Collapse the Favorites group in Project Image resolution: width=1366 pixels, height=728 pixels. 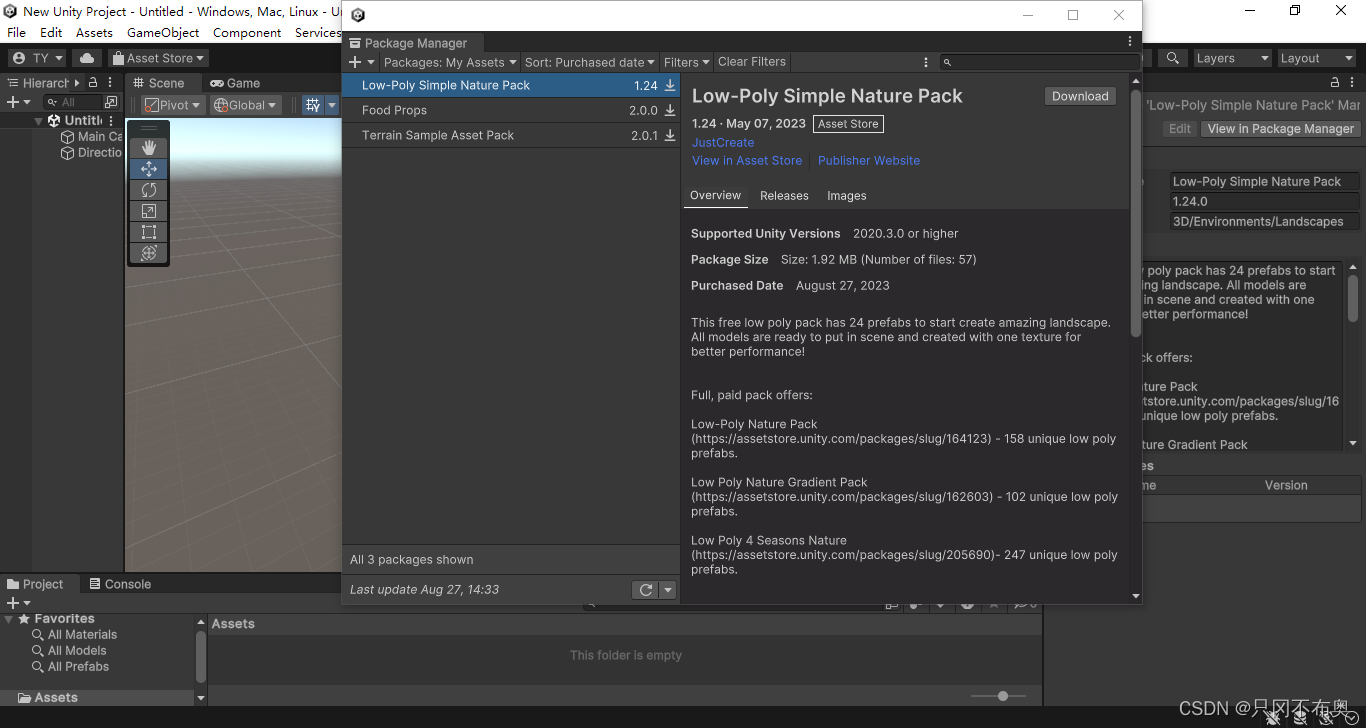10,619
